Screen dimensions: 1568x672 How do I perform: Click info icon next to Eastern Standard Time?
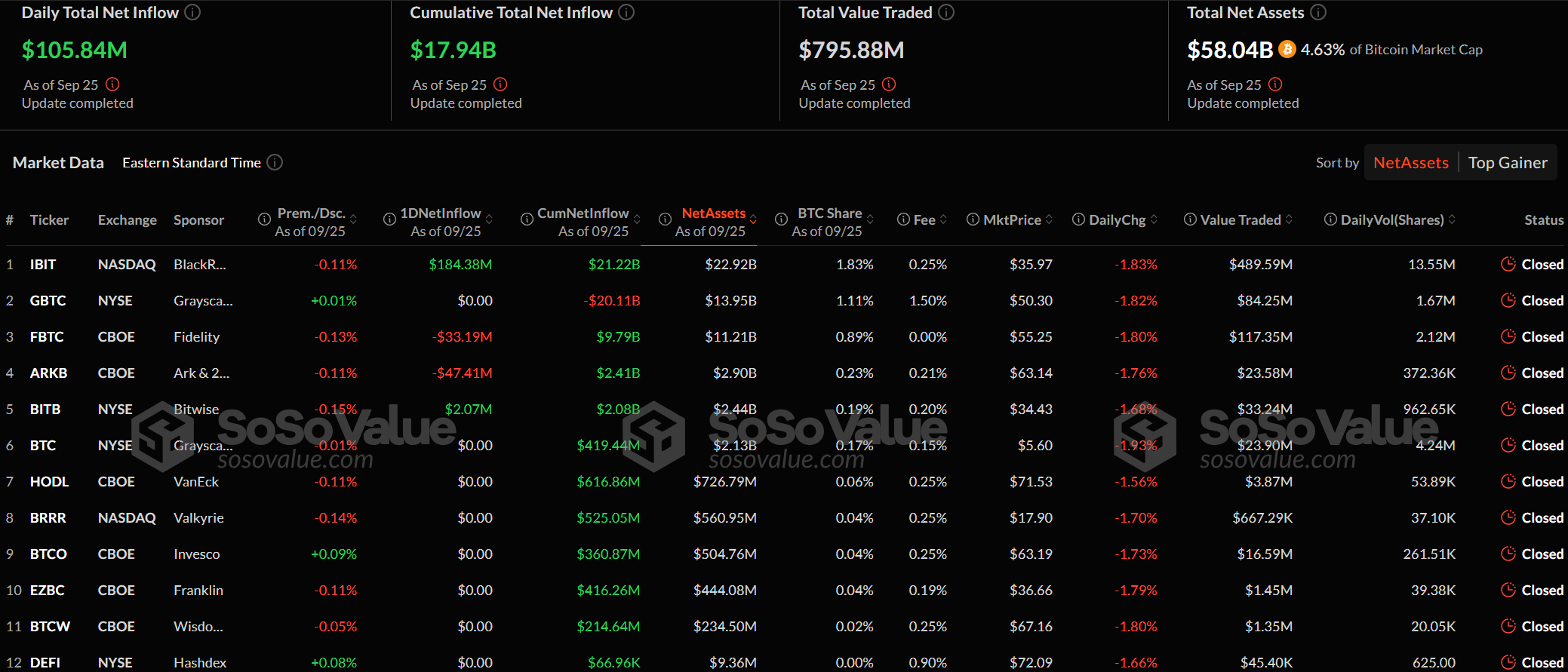coord(275,162)
